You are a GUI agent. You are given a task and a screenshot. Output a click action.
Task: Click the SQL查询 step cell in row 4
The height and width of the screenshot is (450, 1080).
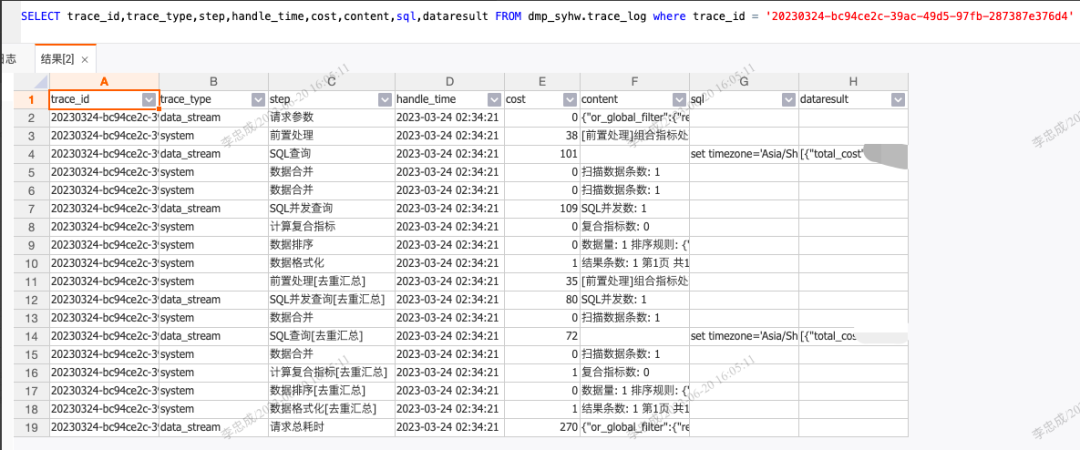point(331,154)
